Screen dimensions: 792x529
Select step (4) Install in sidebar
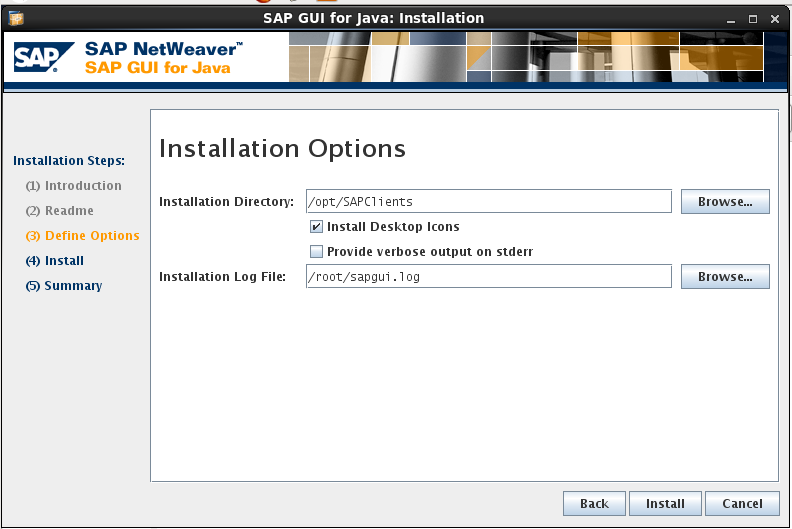tap(55, 261)
